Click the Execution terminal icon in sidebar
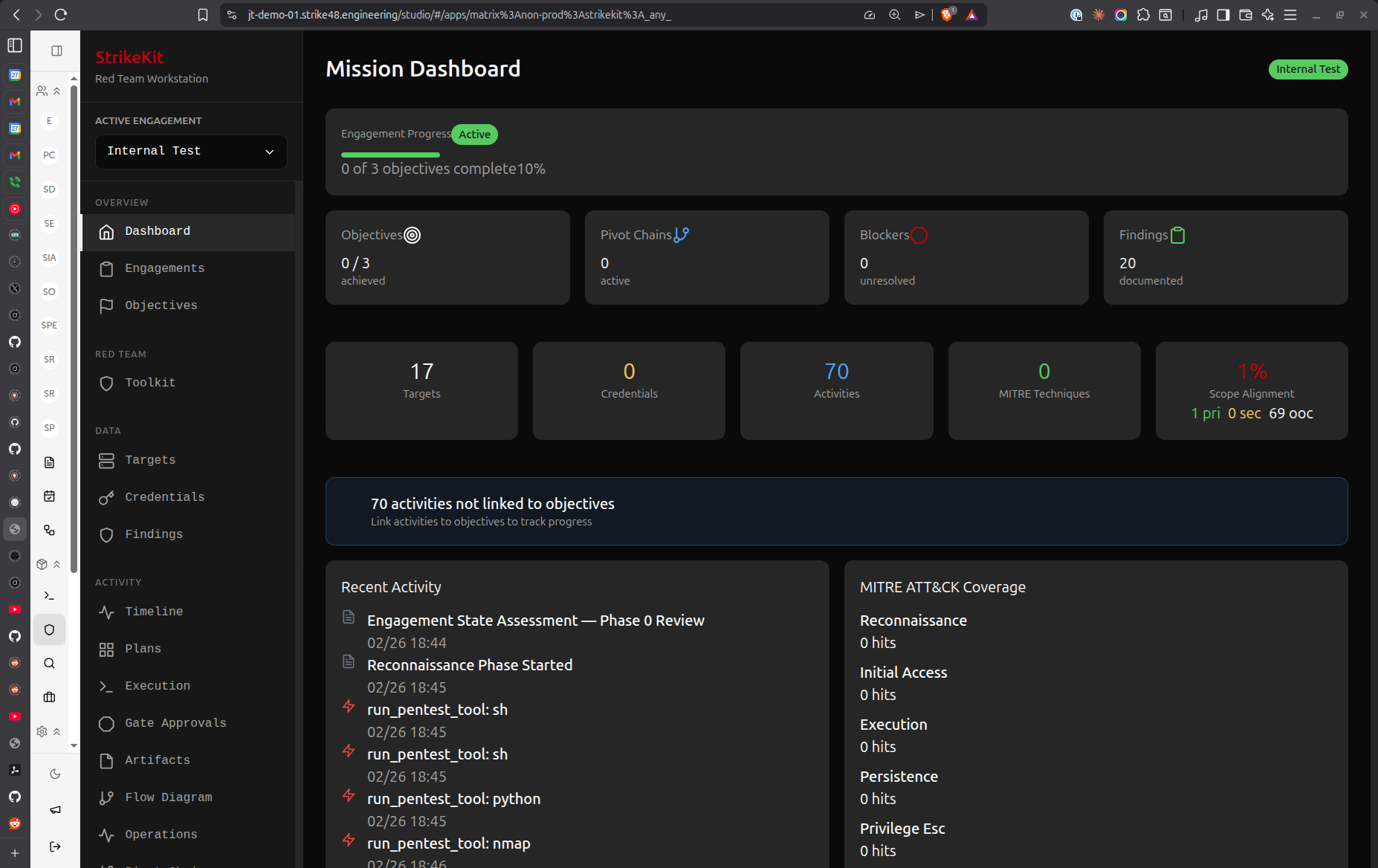1378x868 pixels. pos(106,687)
